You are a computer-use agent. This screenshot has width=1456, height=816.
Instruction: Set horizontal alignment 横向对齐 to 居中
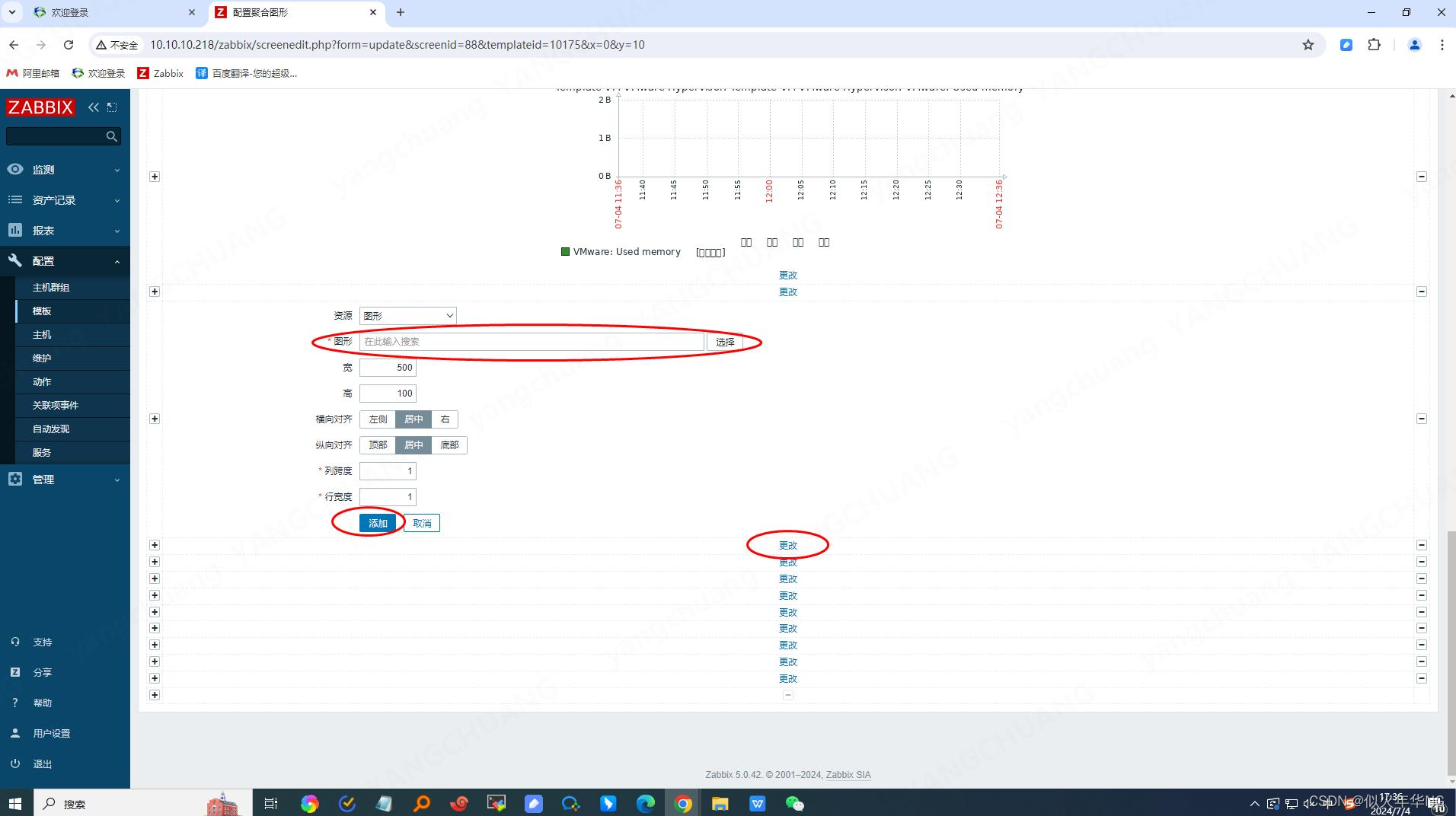[413, 419]
